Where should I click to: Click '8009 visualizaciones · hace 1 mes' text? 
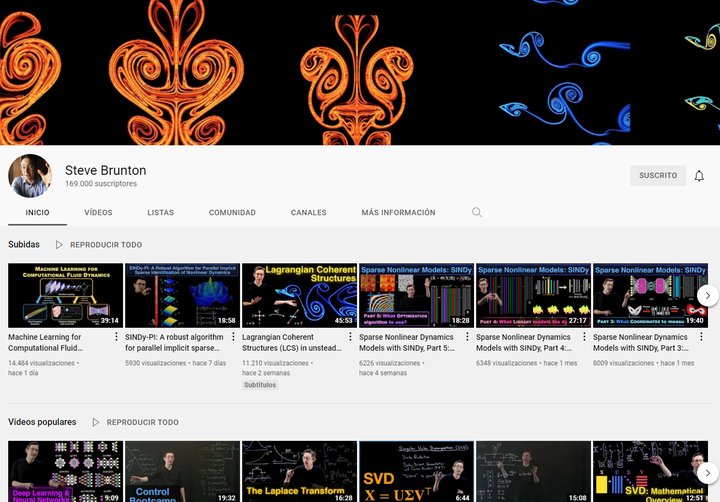coord(644,363)
